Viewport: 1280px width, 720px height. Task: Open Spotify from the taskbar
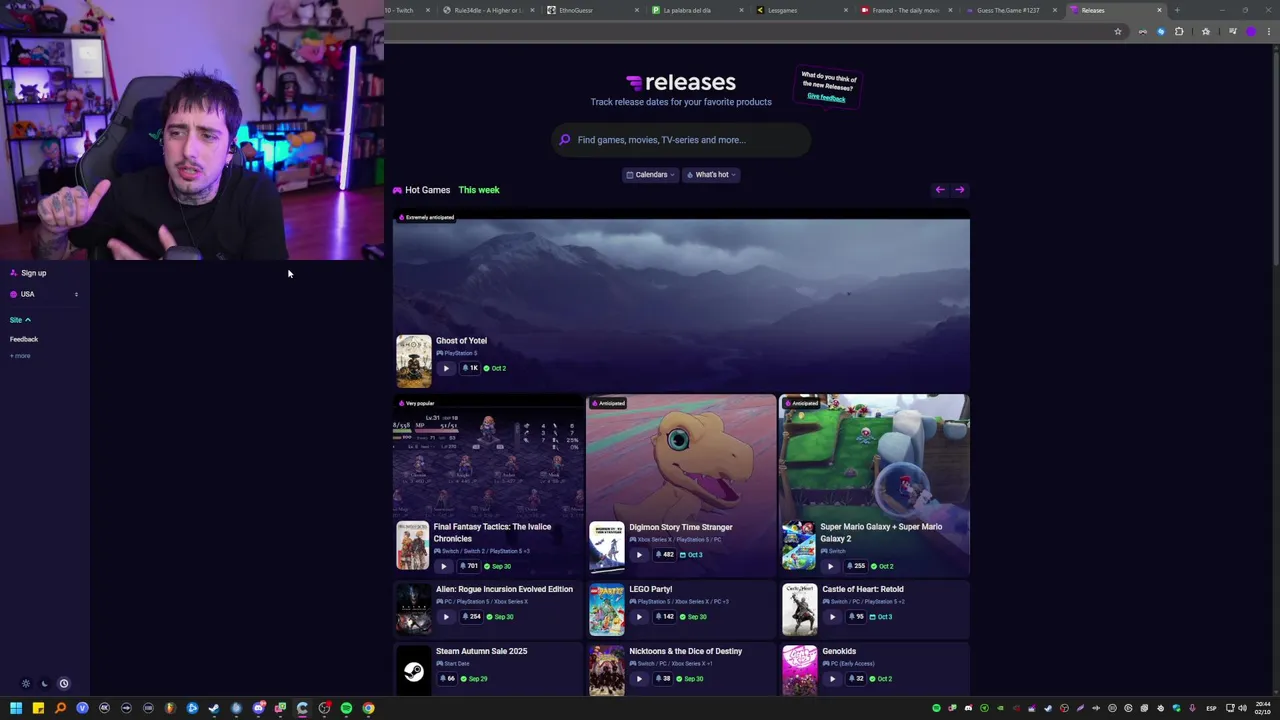(346, 708)
